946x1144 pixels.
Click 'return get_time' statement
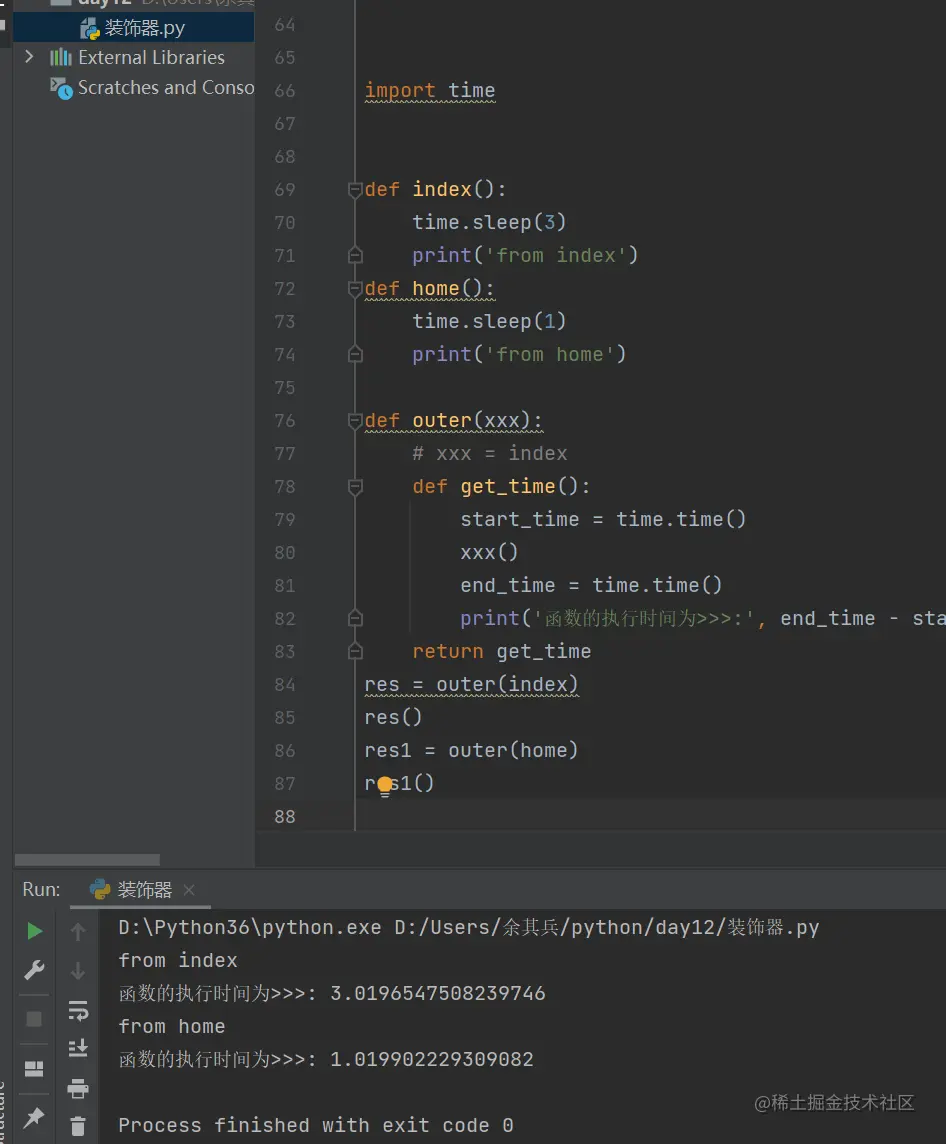coord(501,652)
